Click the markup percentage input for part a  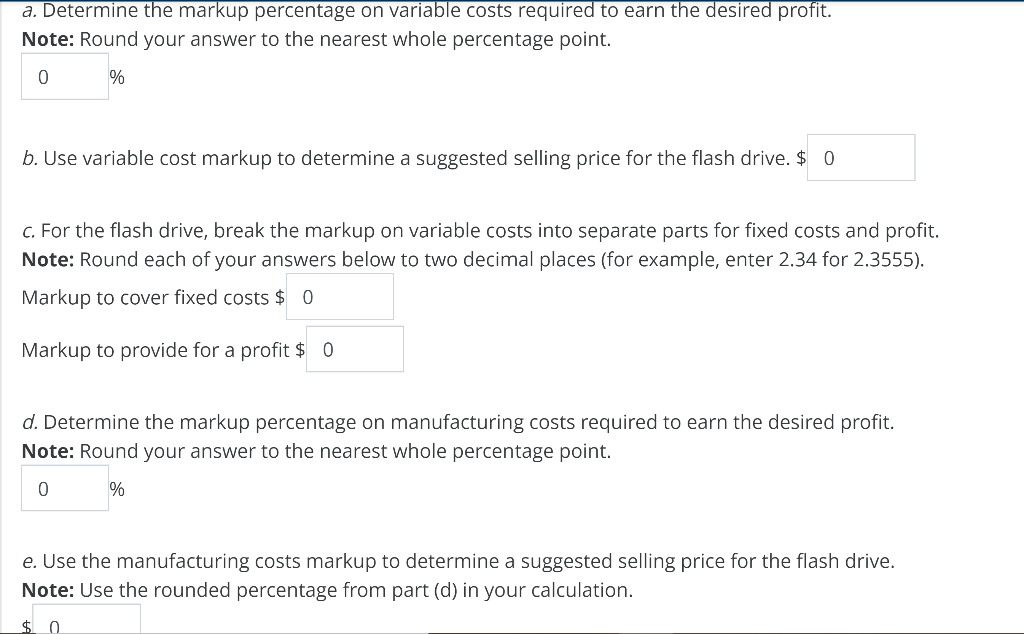pyautogui.click(x=64, y=76)
